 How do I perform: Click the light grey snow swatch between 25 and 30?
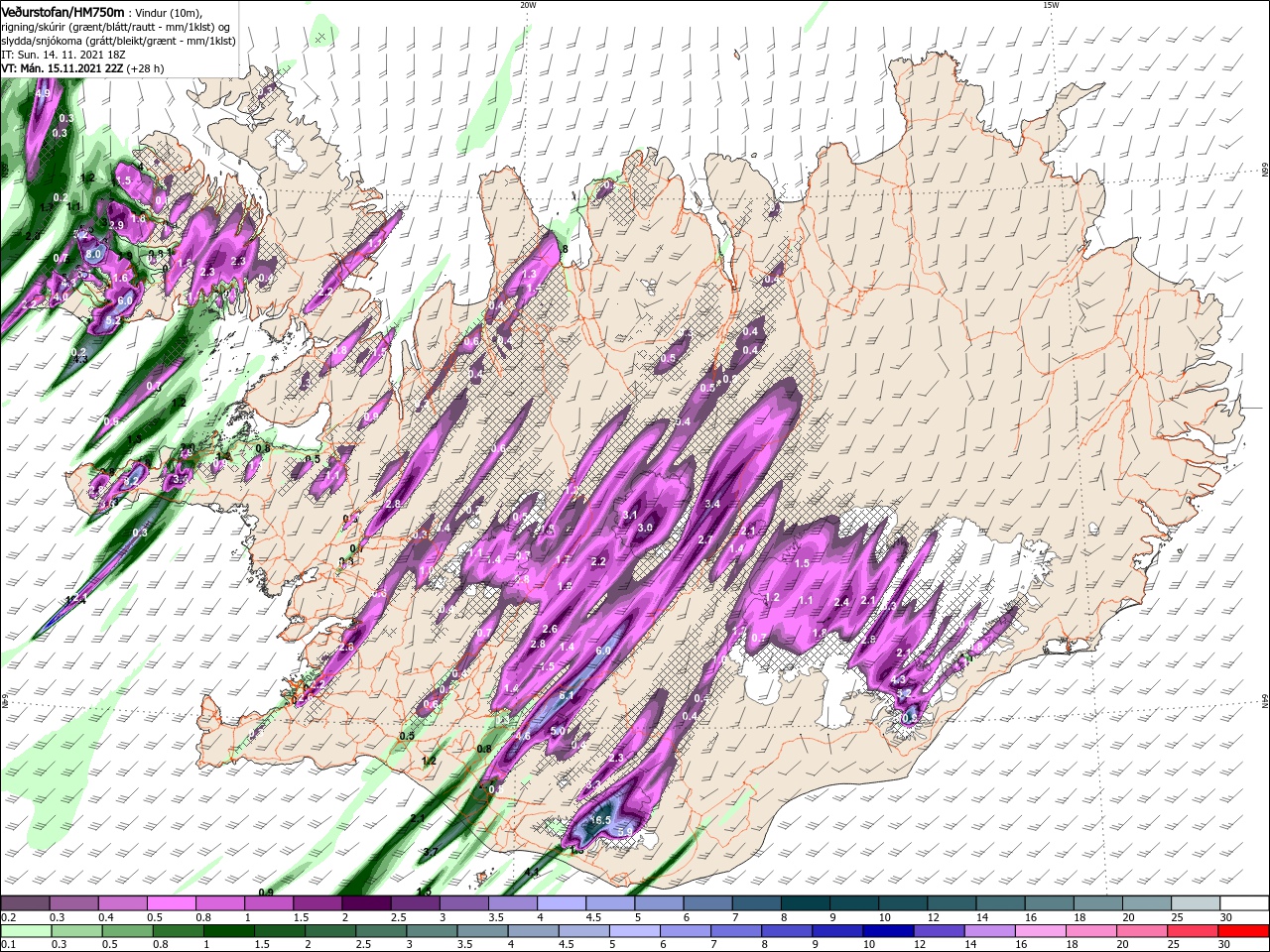click(x=1195, y=903)
